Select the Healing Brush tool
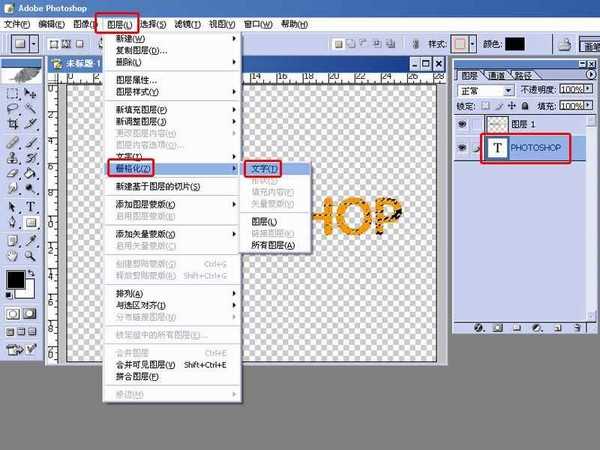600x450 pixels. [12, 142]
